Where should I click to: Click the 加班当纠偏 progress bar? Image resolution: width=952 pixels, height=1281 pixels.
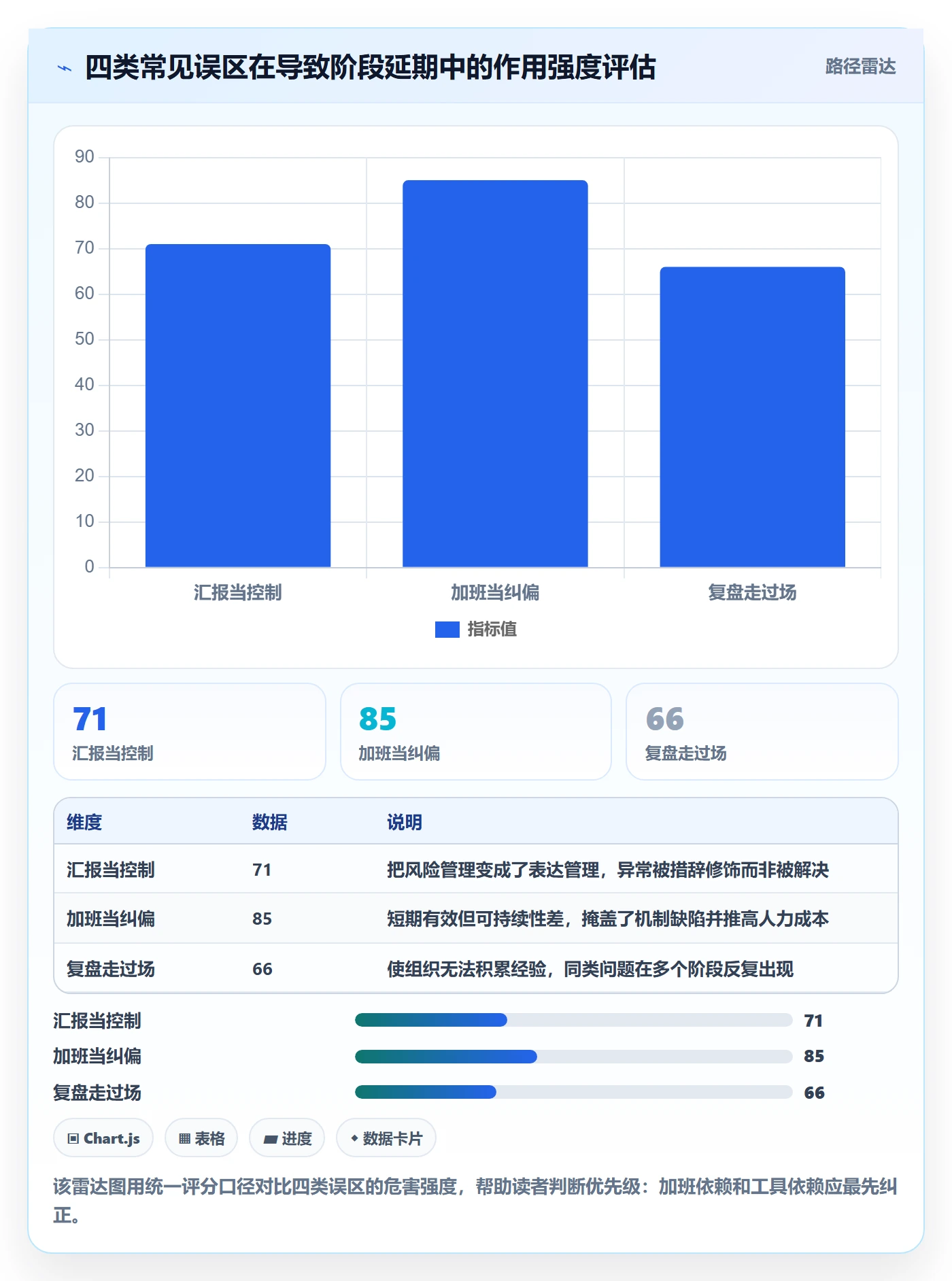pyautogui.click(x=573, y=1056)
